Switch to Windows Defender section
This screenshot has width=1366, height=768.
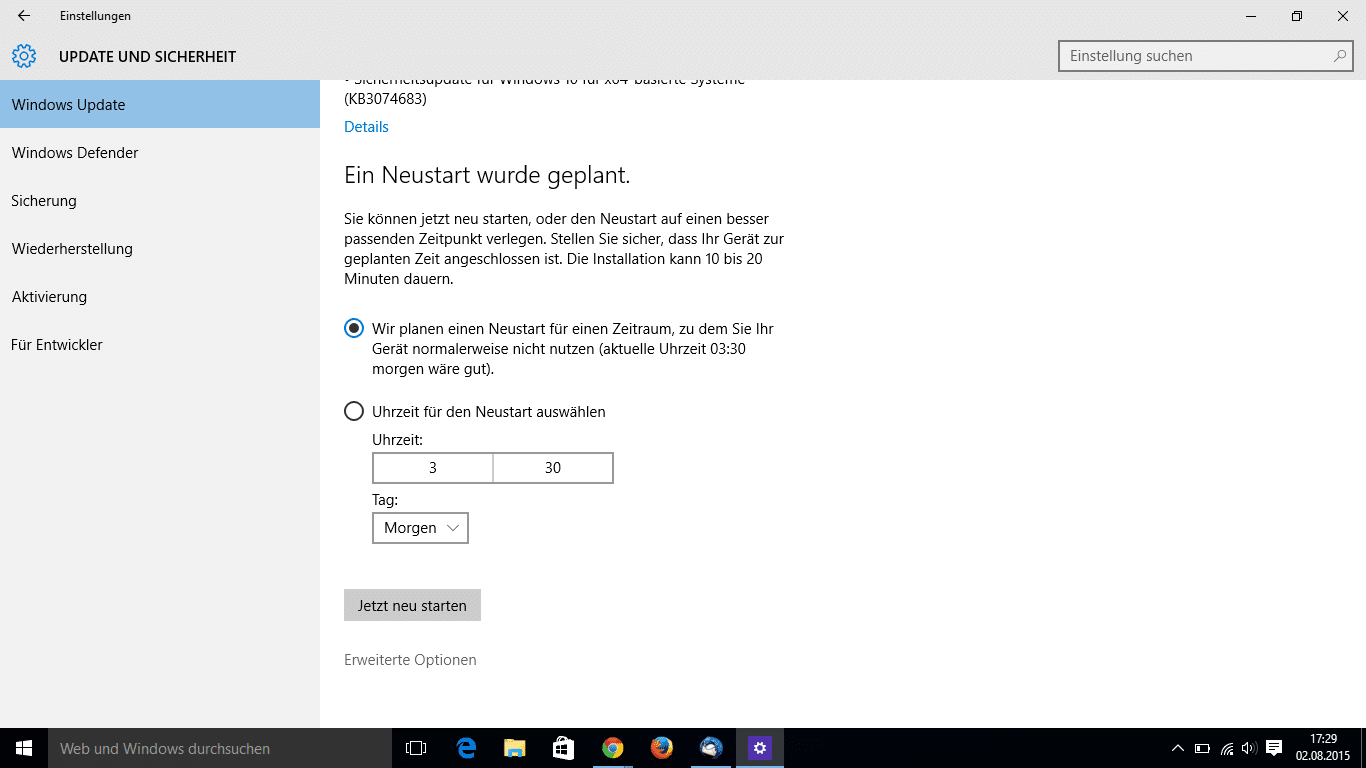pos(75,153)
